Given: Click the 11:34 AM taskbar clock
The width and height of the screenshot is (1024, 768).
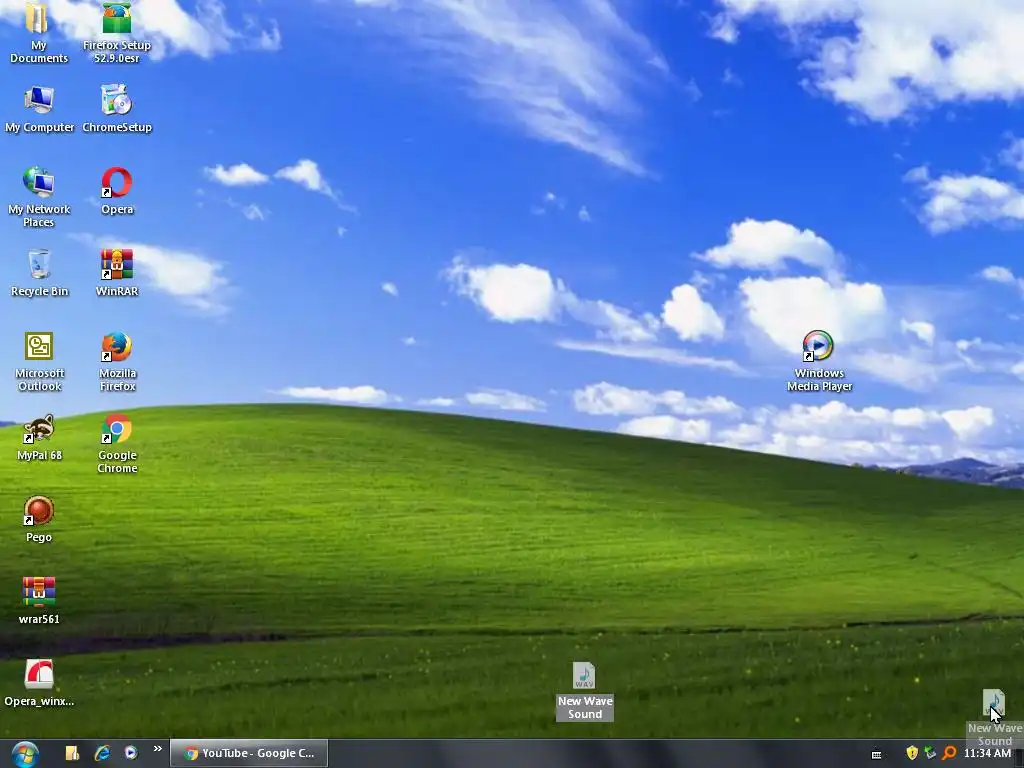Looking at the screenshot, I should click(x=987, y=753).
